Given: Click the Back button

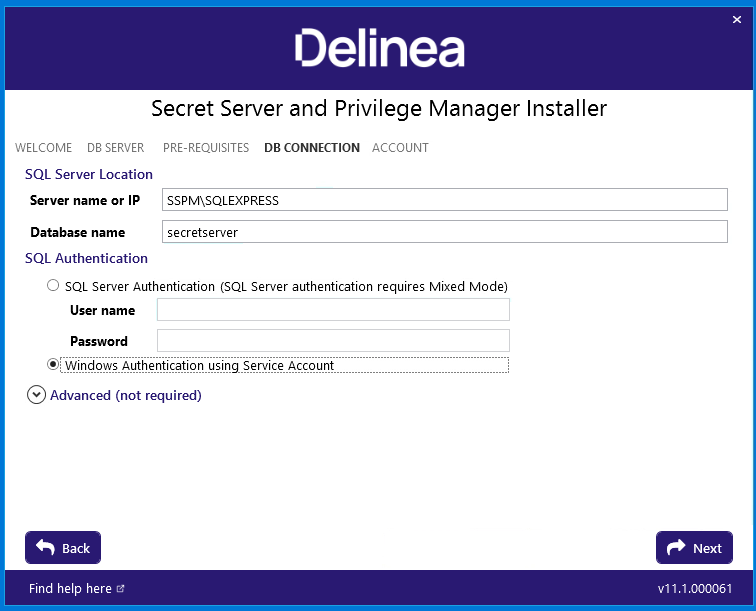Looking at the screenshot, I should pyautogui.click(x=63, y=547).
